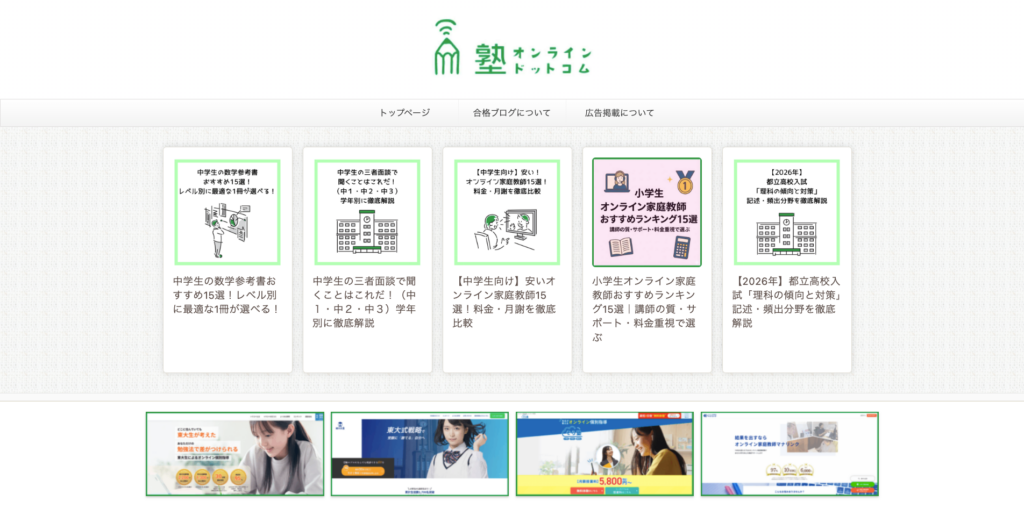
Task: Click title link 【2026年】都立高校入試「理科の傾向と対策」
Action: coord(786,302)
